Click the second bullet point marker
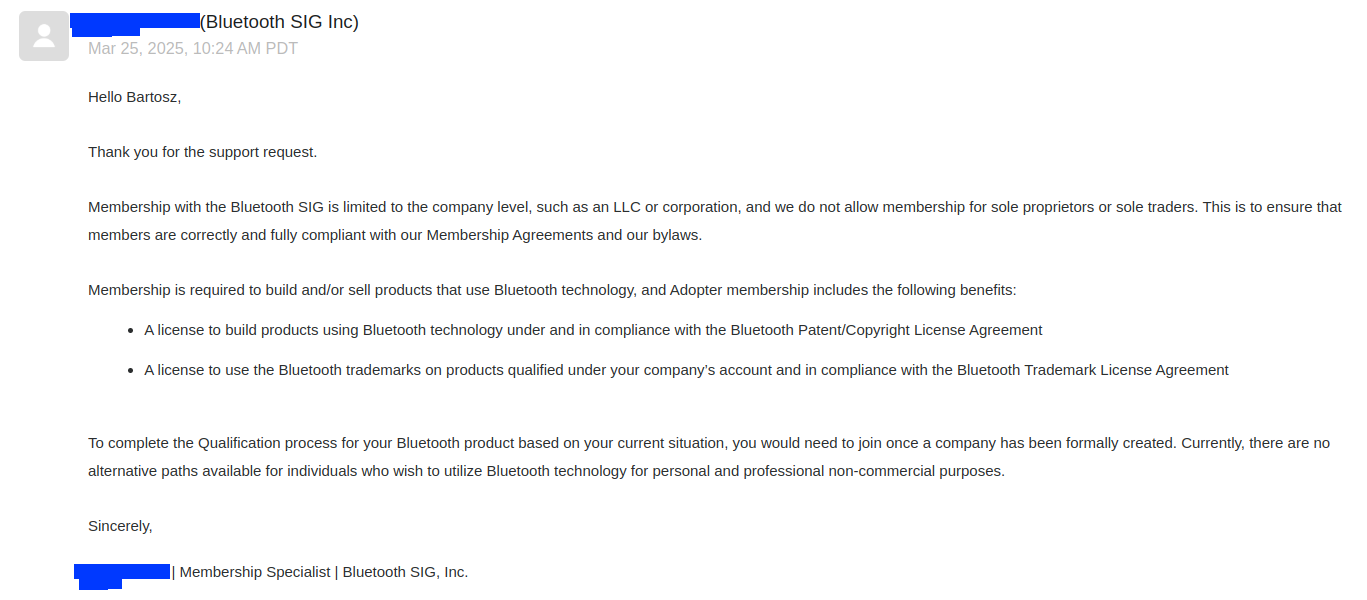1367x600 pixels. 131,370
